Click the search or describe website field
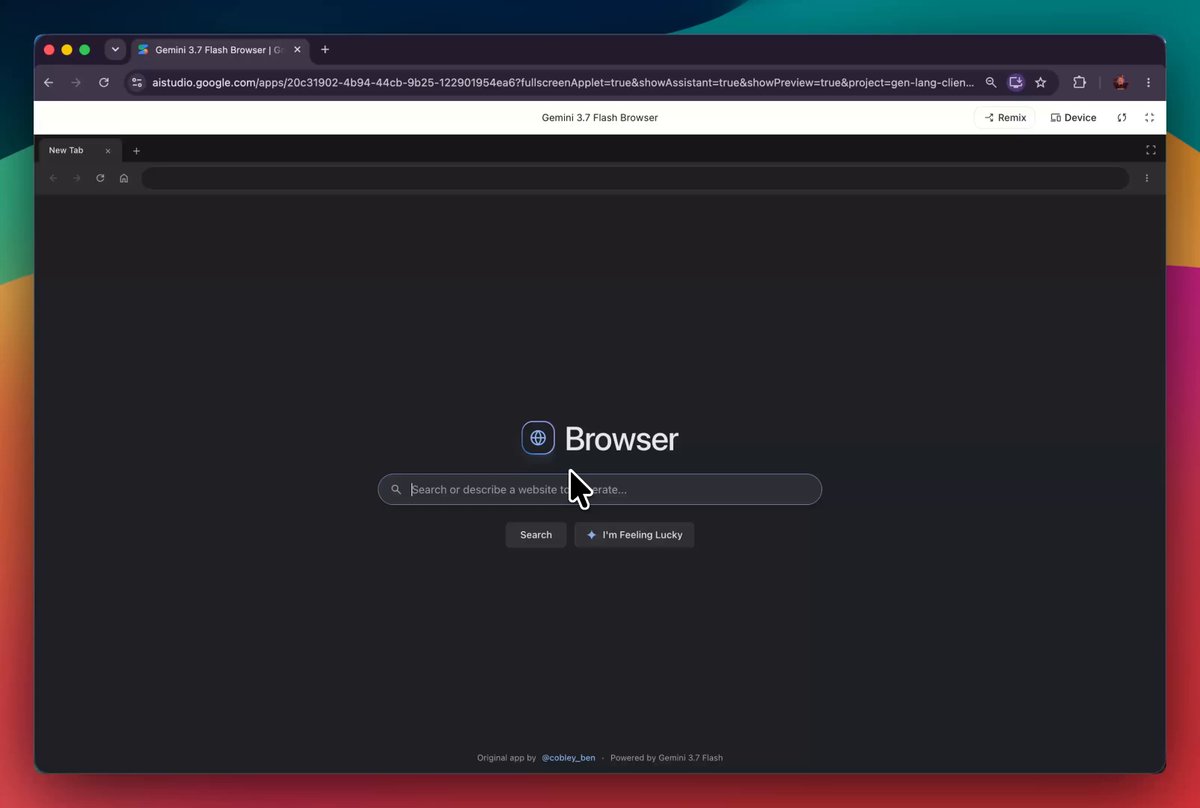The height and width of the screenshot is (808, 1200). coord(600,490)
